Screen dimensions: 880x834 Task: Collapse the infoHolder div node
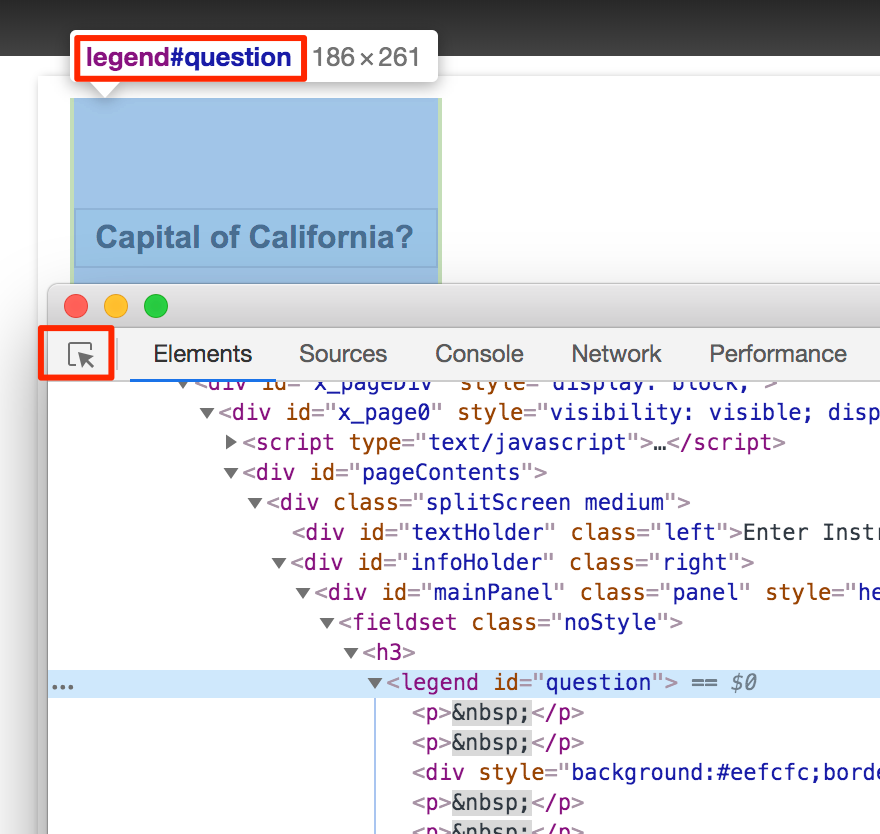(279, 563)
